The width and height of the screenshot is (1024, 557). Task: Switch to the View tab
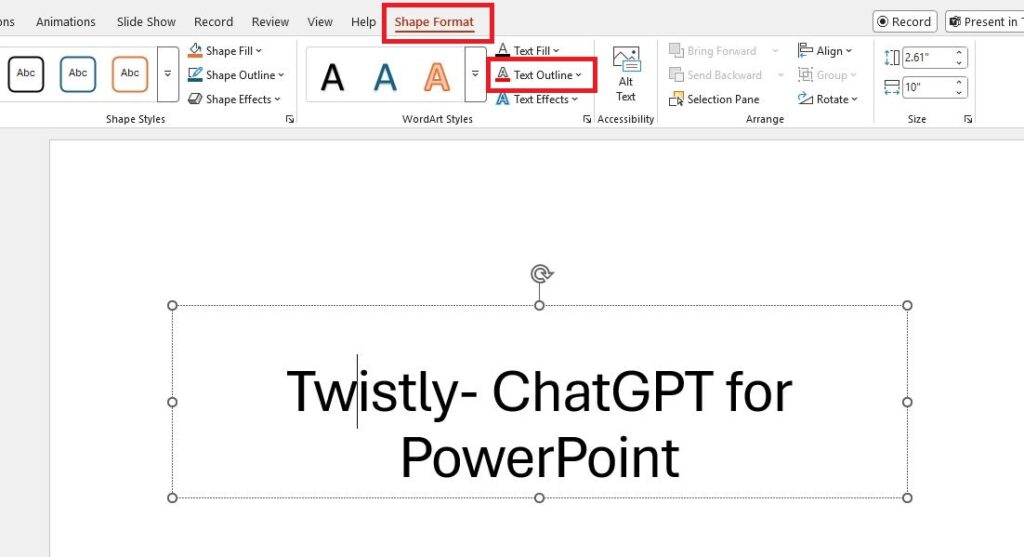coord(320,22)
